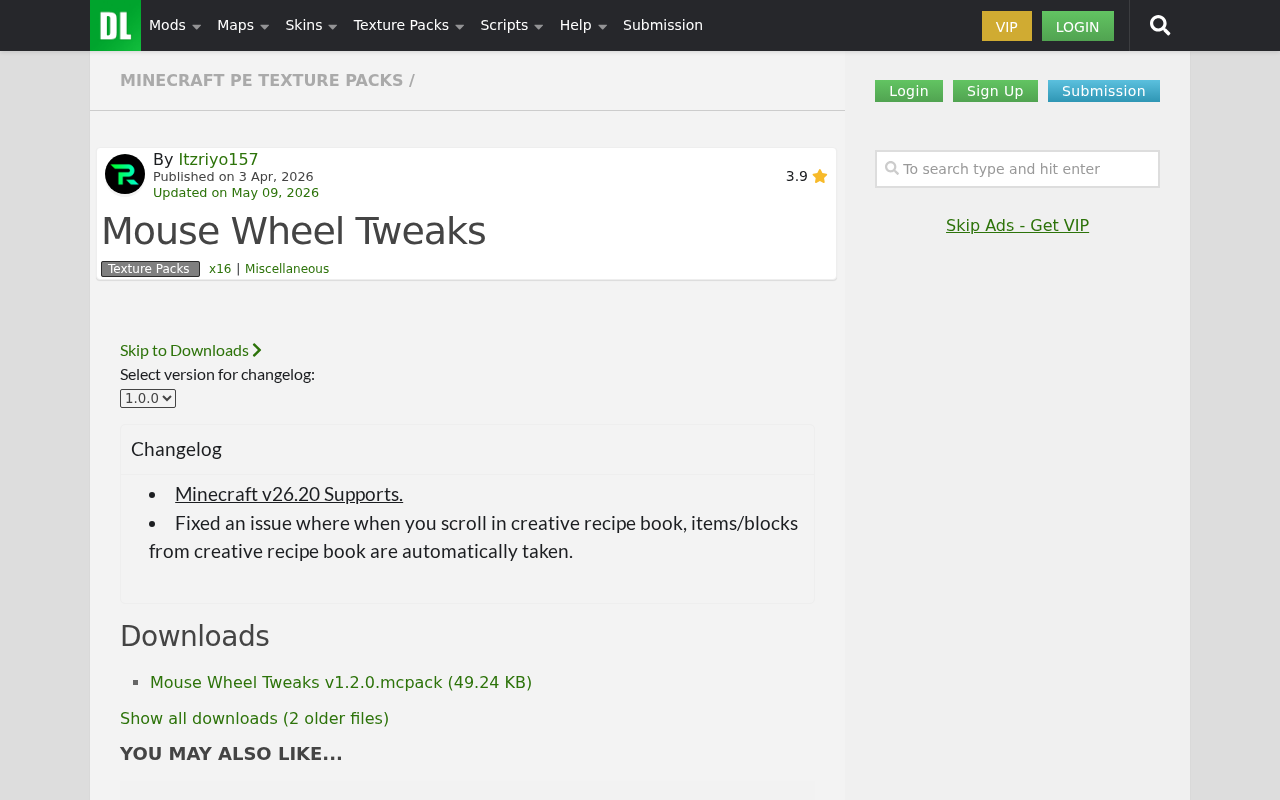This screenshot has width=1280, height=800.
Task: Click the Texture Packs category tag
Action: 150,269
